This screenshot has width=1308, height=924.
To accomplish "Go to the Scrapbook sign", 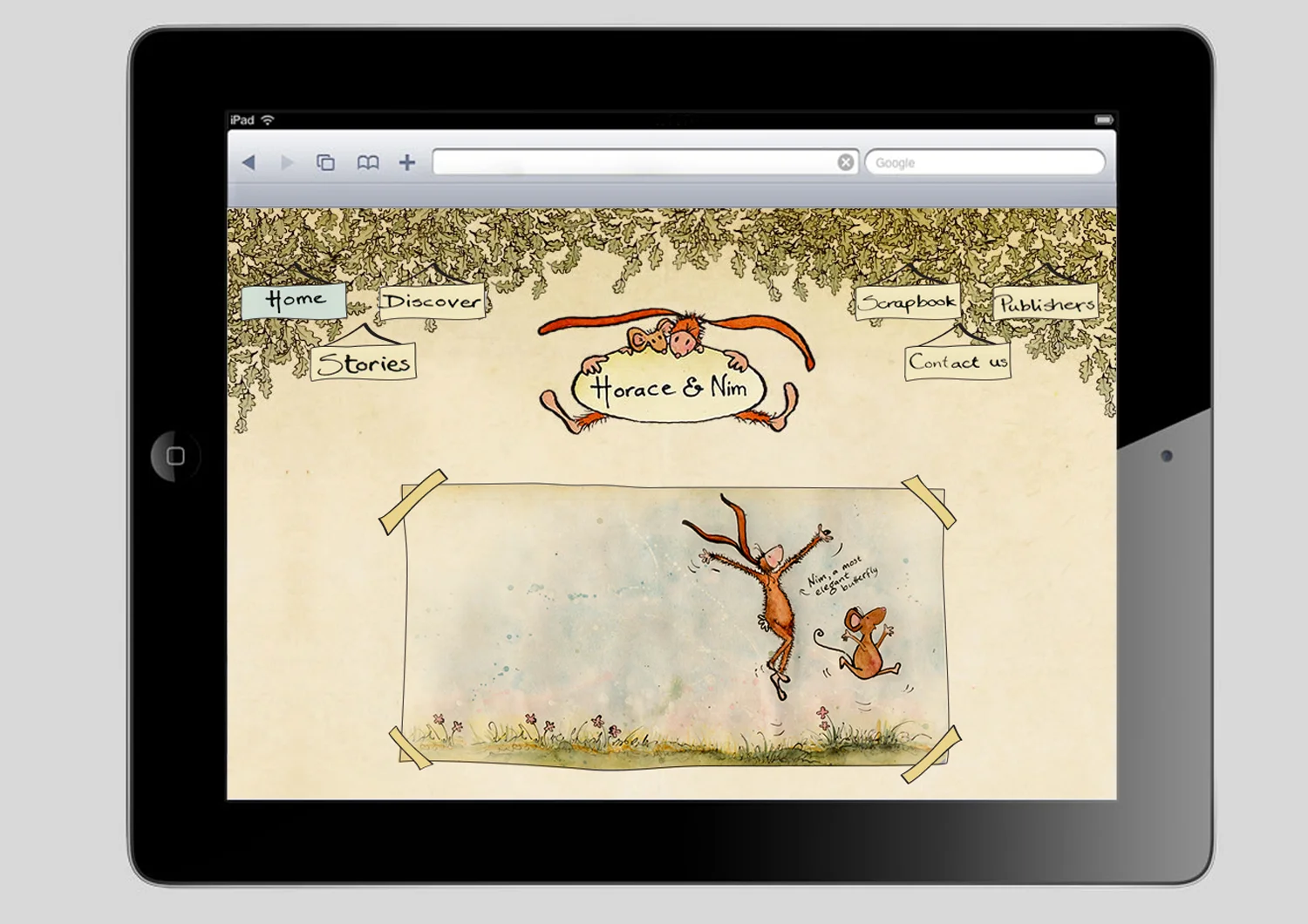I will (907, 302).
